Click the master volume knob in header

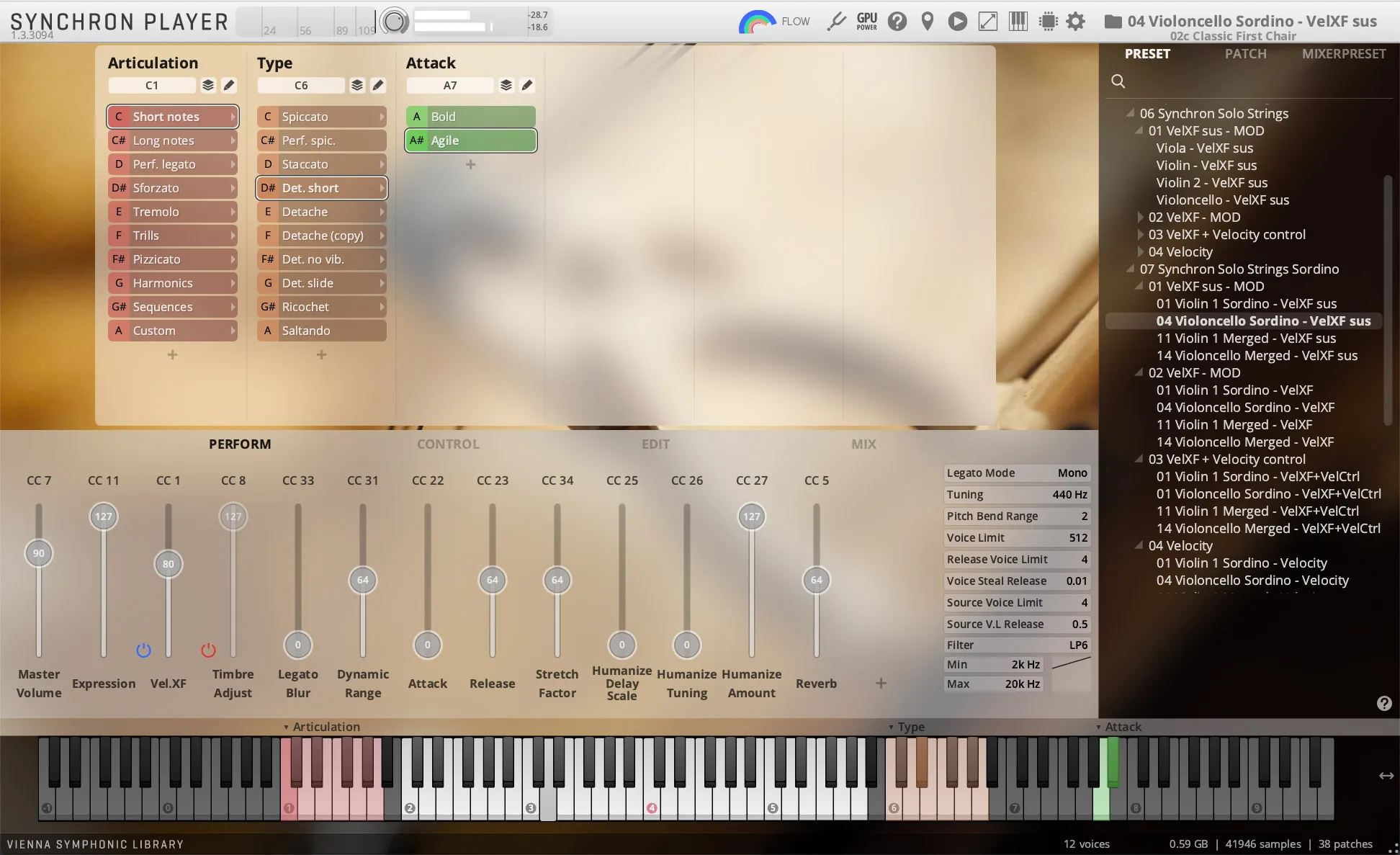pyautogui.click(x=394, y=22)
